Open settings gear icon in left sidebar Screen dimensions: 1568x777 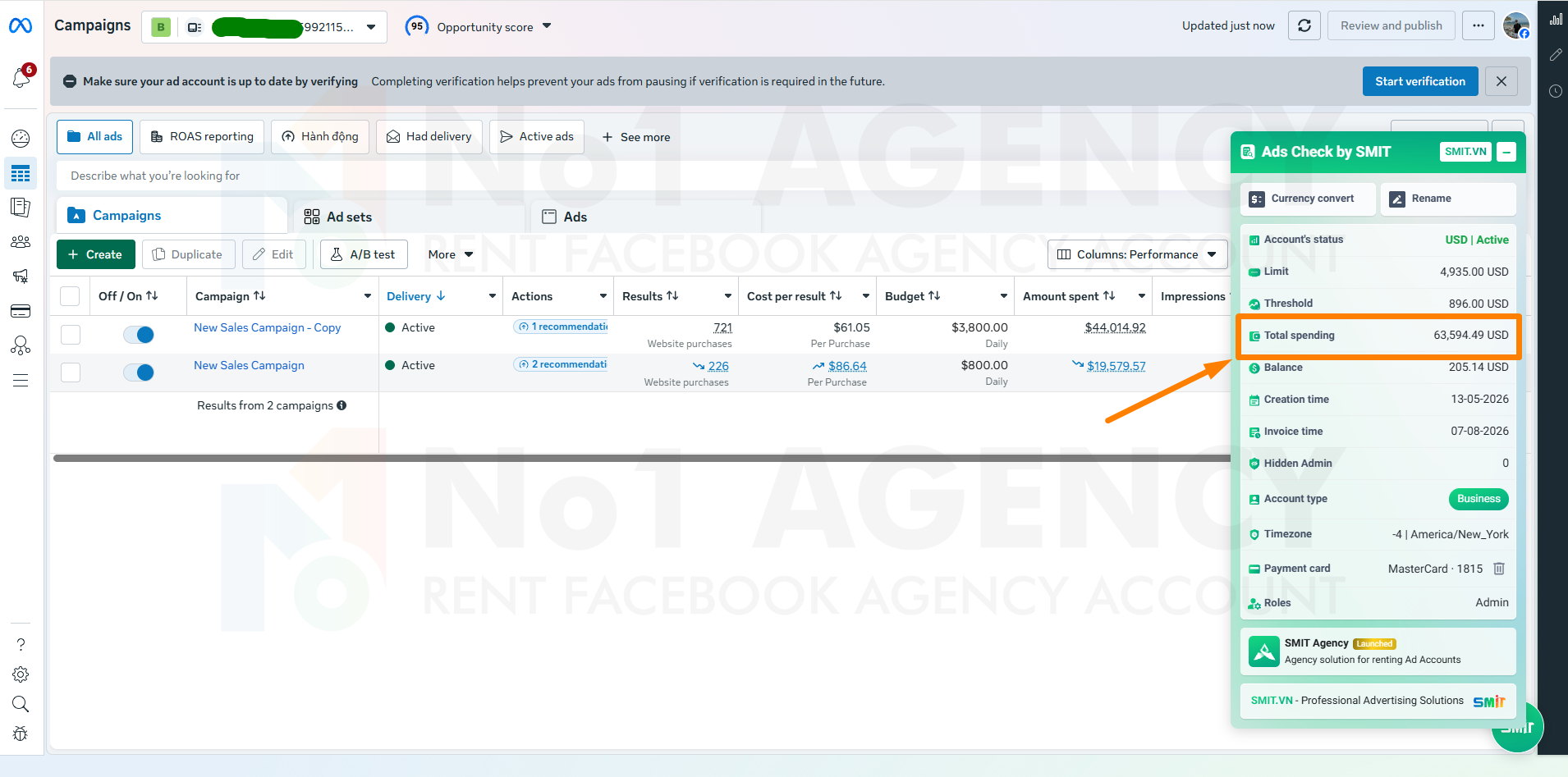21,674
